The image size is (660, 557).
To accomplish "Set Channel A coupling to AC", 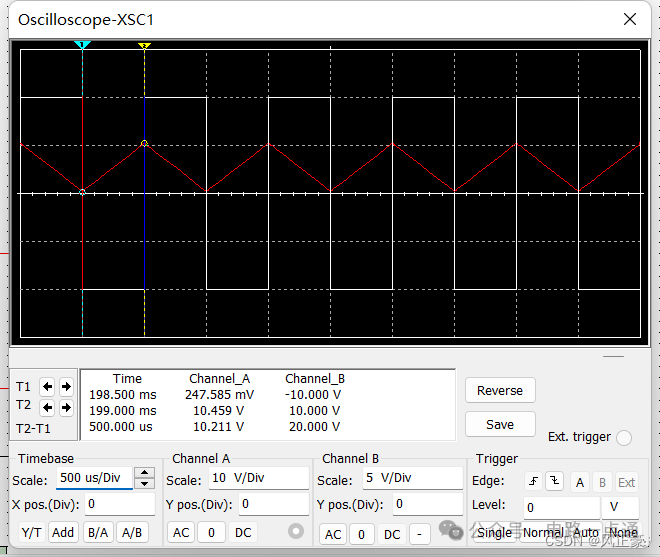I will [181, 533].
